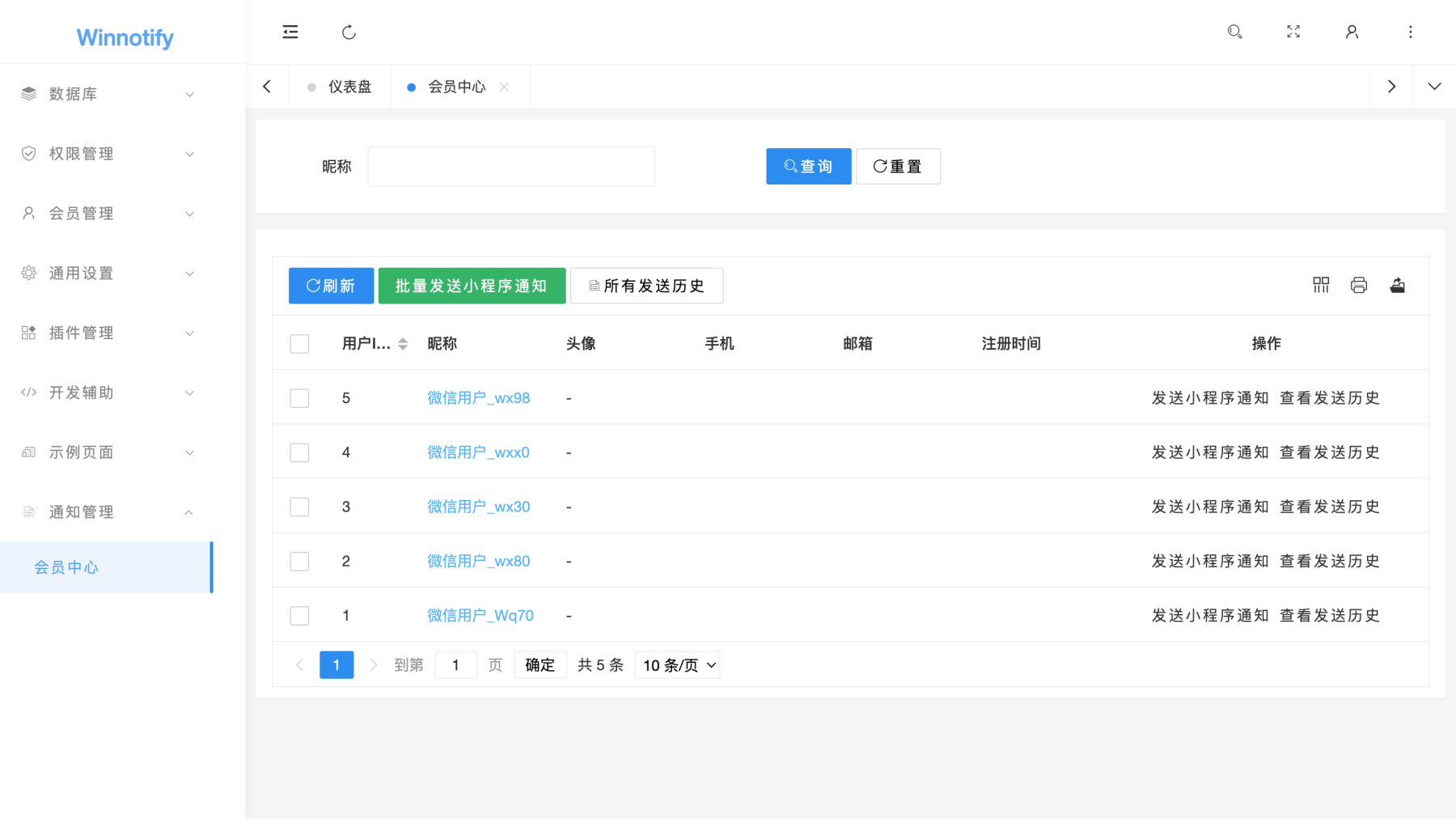1456x819 pixels.
Task: Collapse the sidebar with the menu fold icon
Action: [290, 32]
